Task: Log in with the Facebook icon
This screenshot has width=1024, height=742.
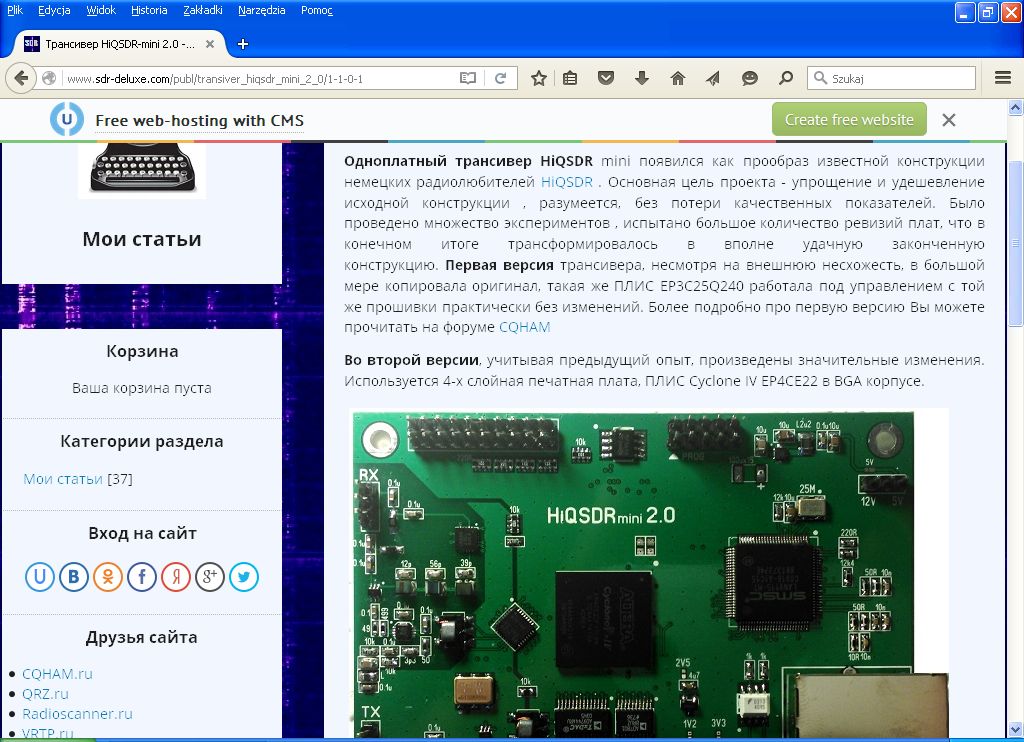Action: (142, 576)
